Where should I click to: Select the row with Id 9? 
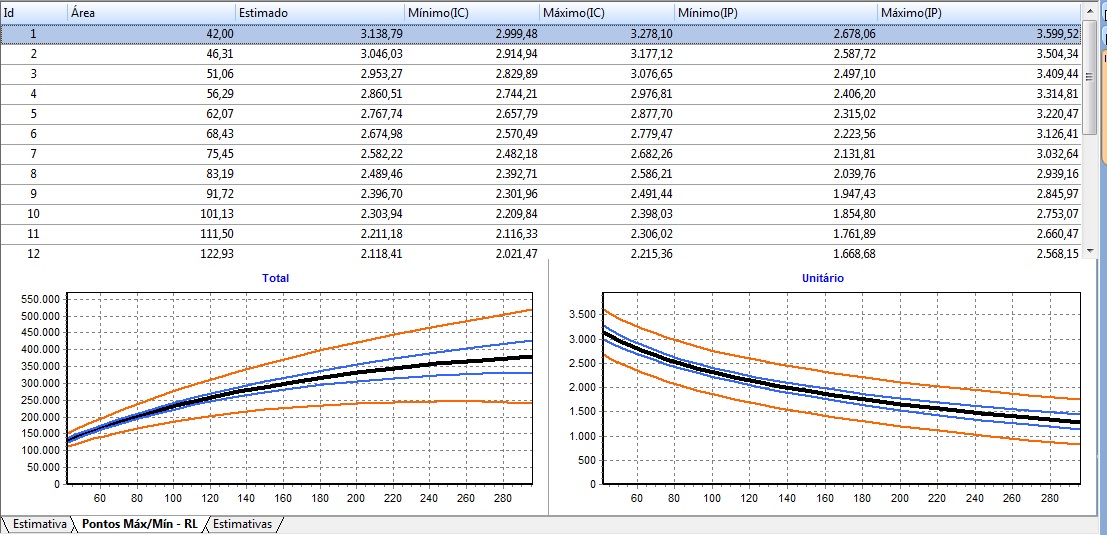point(541,195)
